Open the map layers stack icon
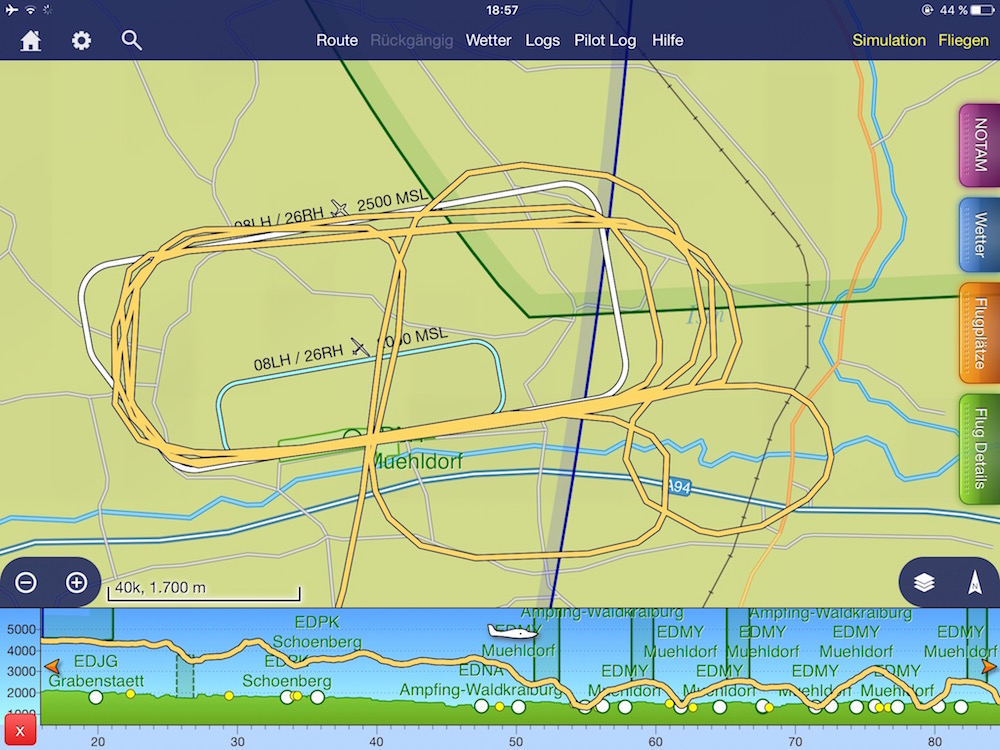This screenshot has width=1000, height=750. click(x=924, y=583)
